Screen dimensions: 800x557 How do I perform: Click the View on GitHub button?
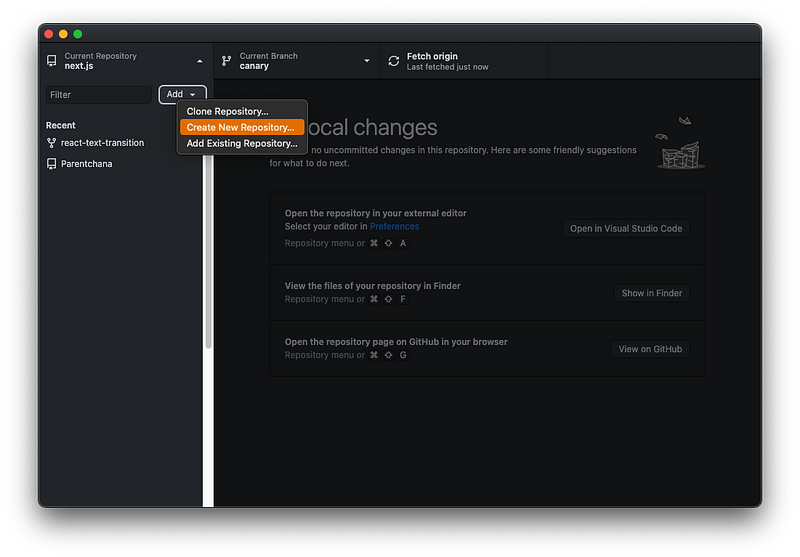(x=650, y=349)
